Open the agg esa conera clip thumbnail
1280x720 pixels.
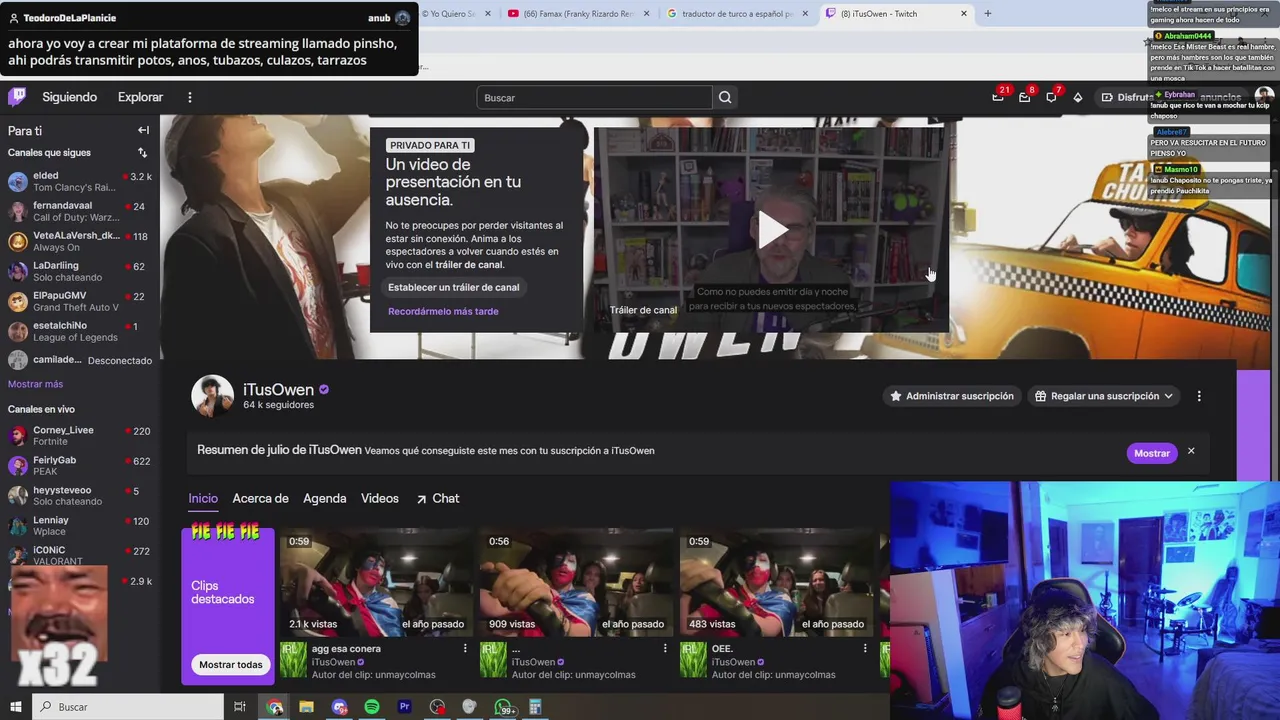pyautogui.click(x=376, y=583)
